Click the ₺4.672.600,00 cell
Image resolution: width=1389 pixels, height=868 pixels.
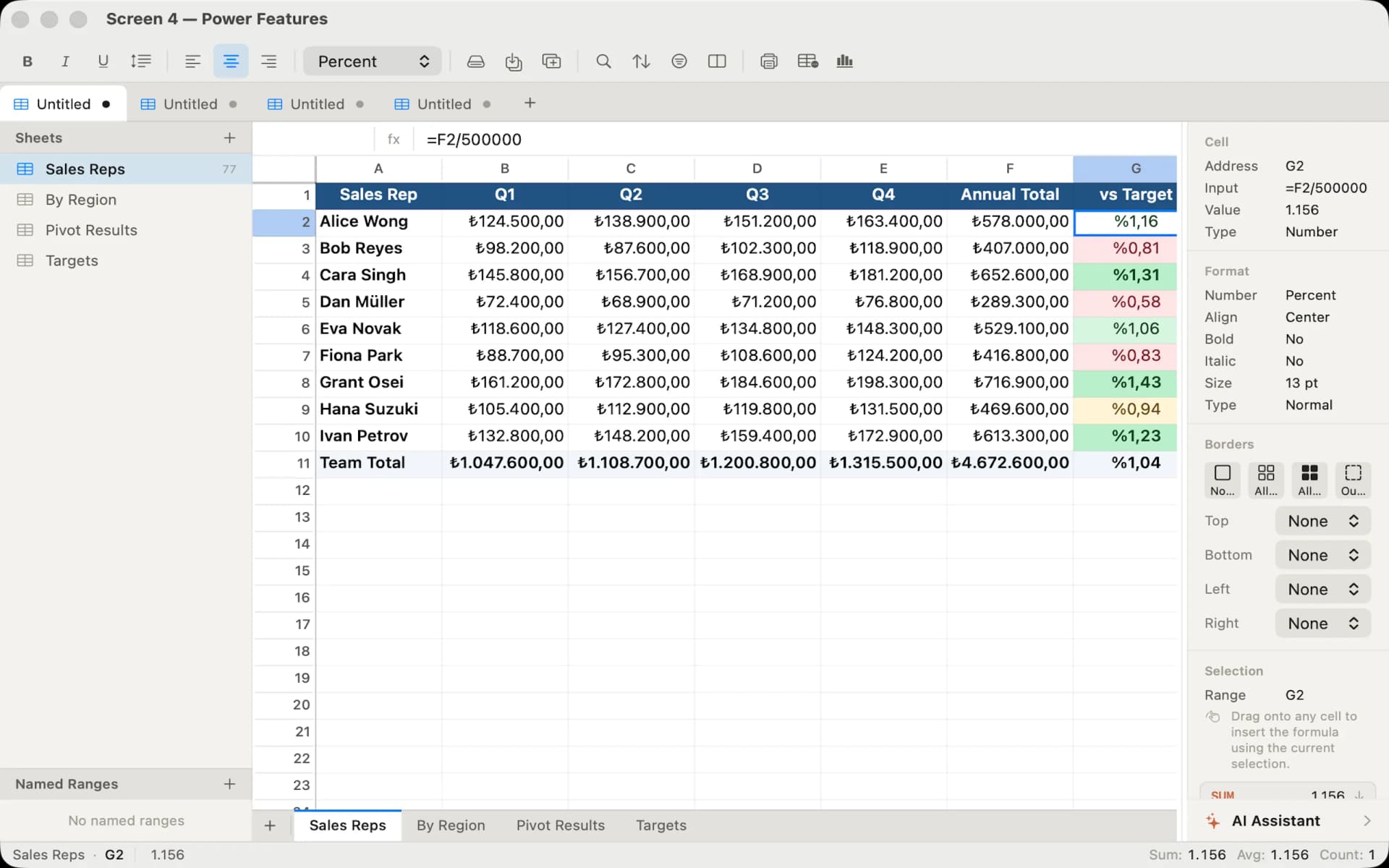(x=1010, y=463)
